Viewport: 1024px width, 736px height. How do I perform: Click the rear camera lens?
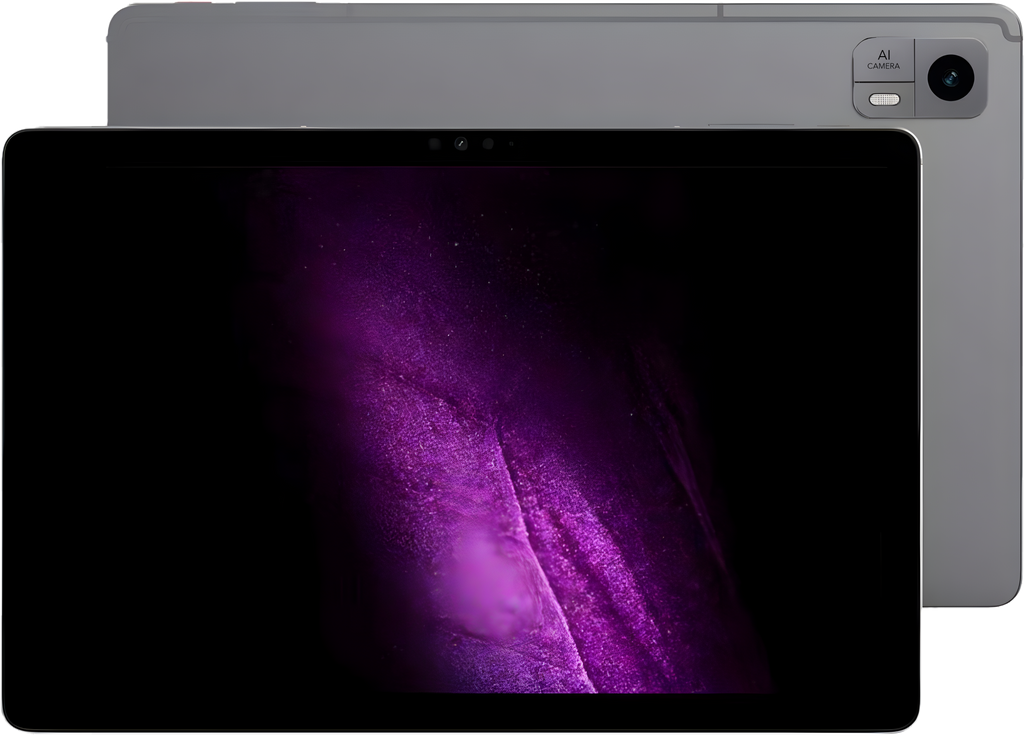coord(950,78)
